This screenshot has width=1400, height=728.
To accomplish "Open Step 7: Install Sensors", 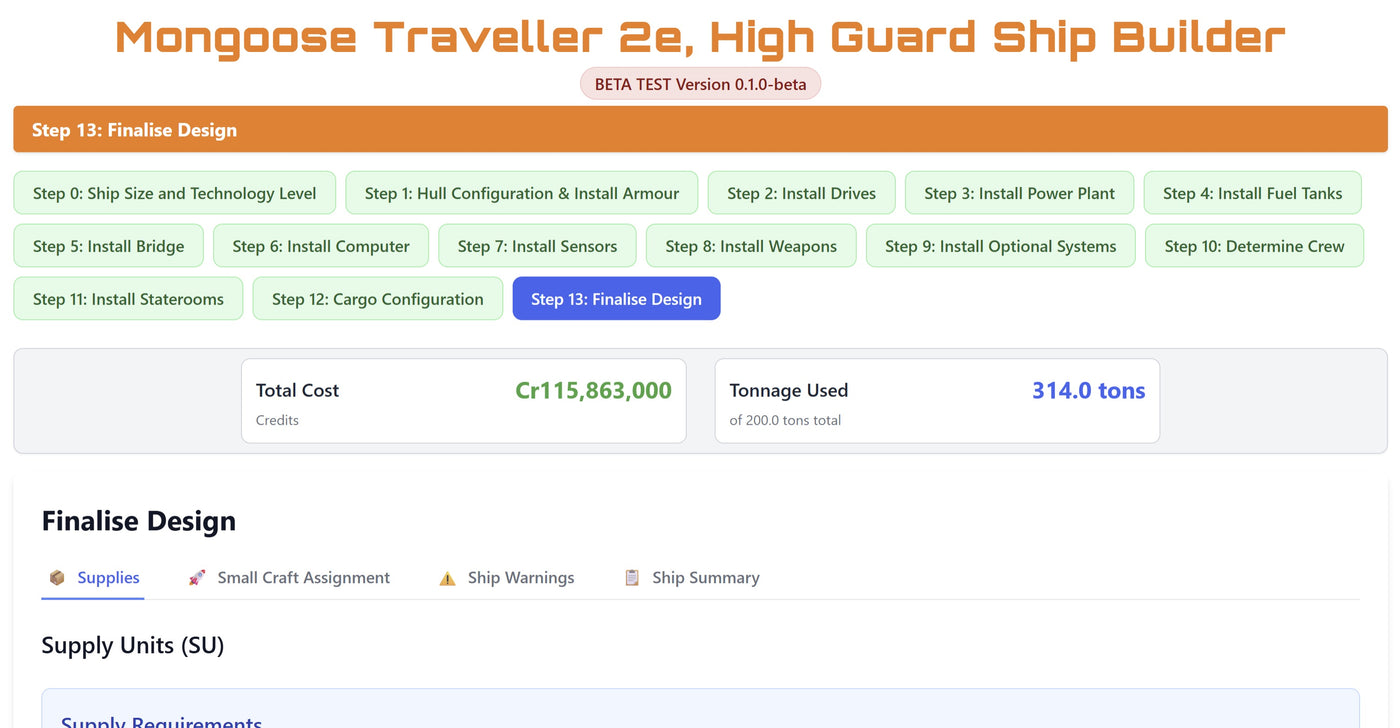I will 537,246.
